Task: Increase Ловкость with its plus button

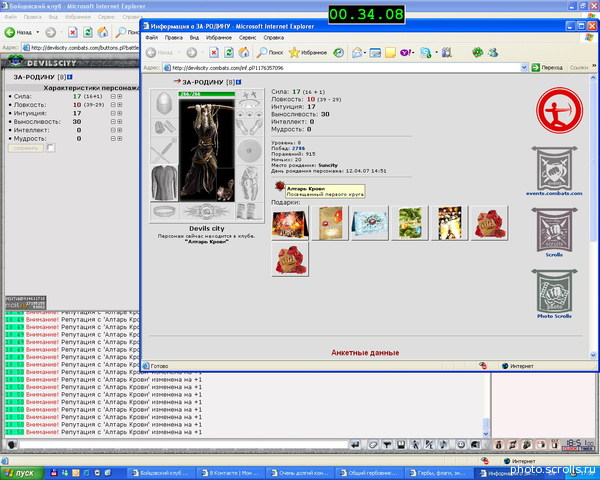Action: click(120, 105)
